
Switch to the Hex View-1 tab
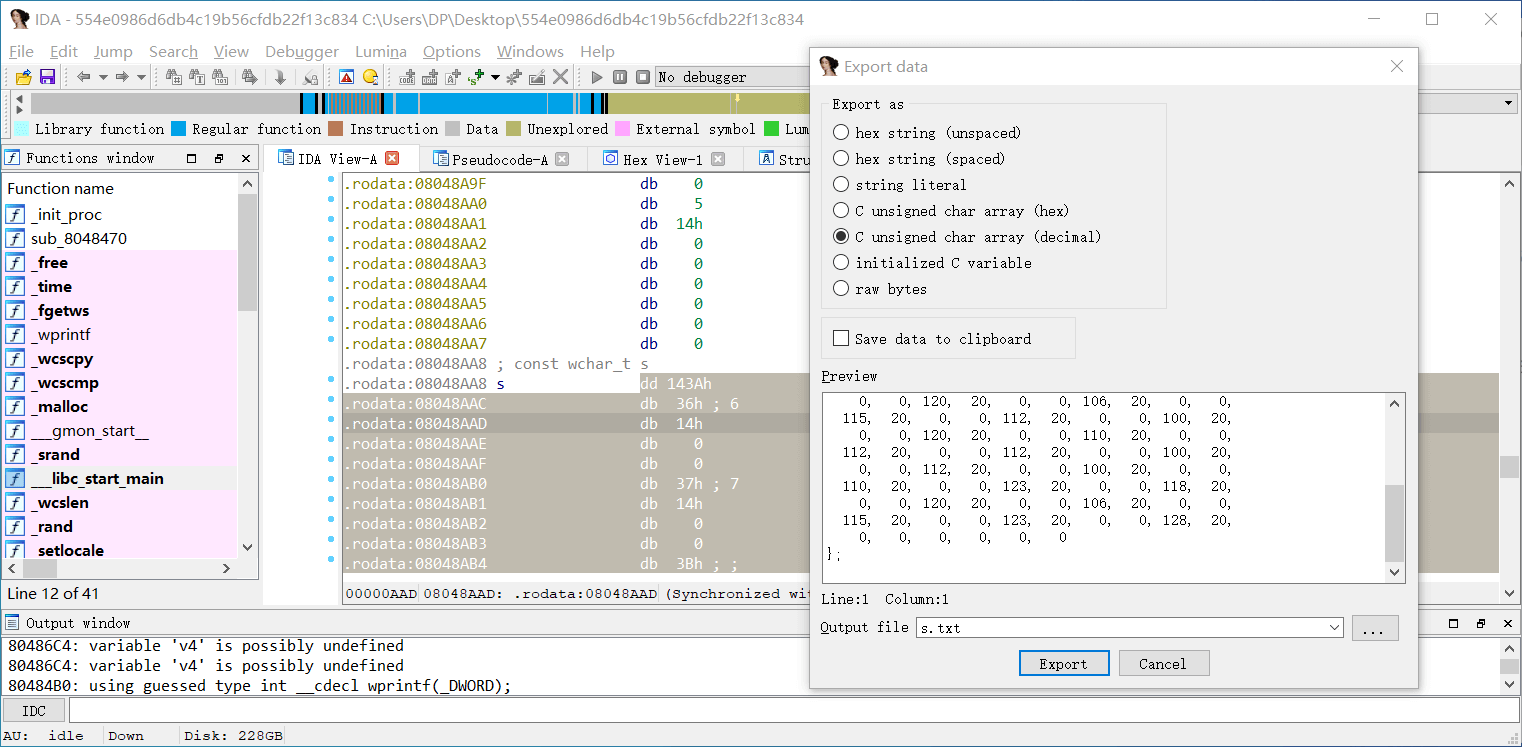[x=662, y=159]
